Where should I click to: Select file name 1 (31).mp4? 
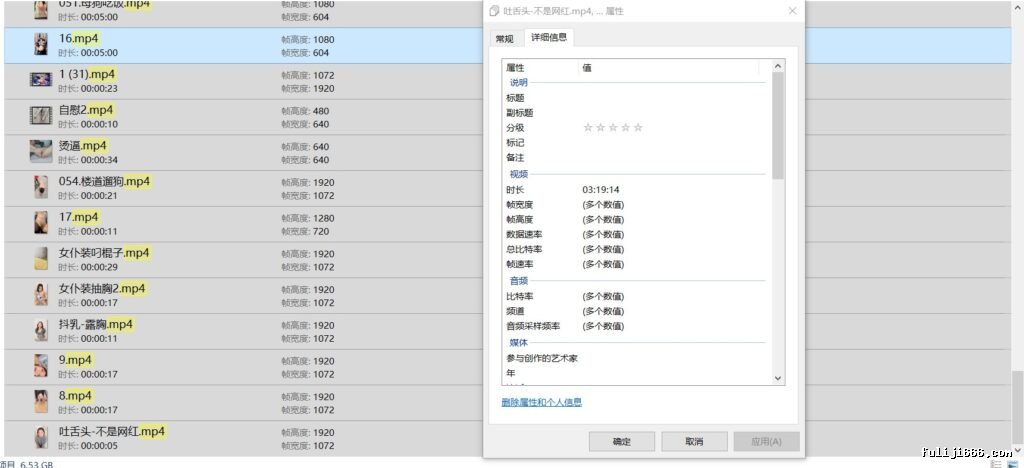click(87, 74)
